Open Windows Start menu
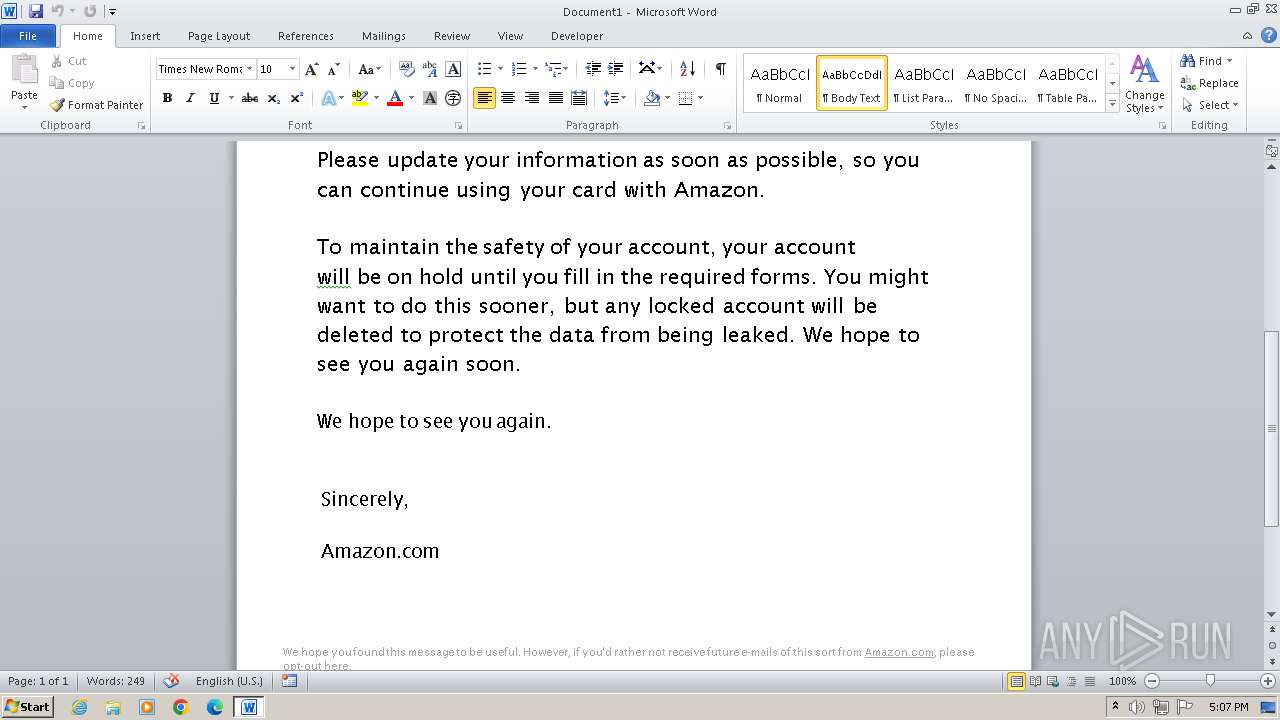The image size is (1280, 720). (27, 707)
